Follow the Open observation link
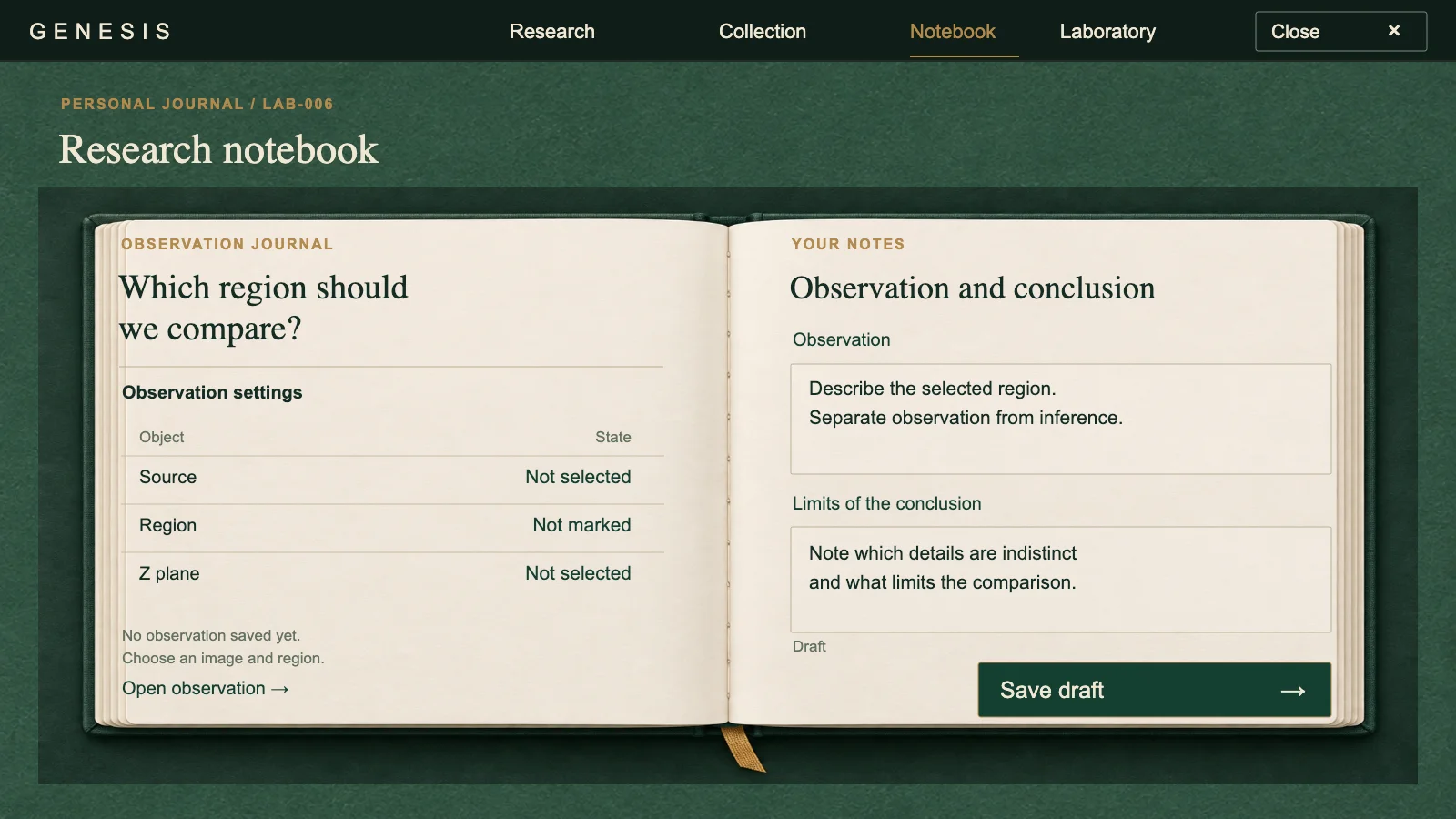The height and width of the screenshot is (819, 1456). (206, 688)
